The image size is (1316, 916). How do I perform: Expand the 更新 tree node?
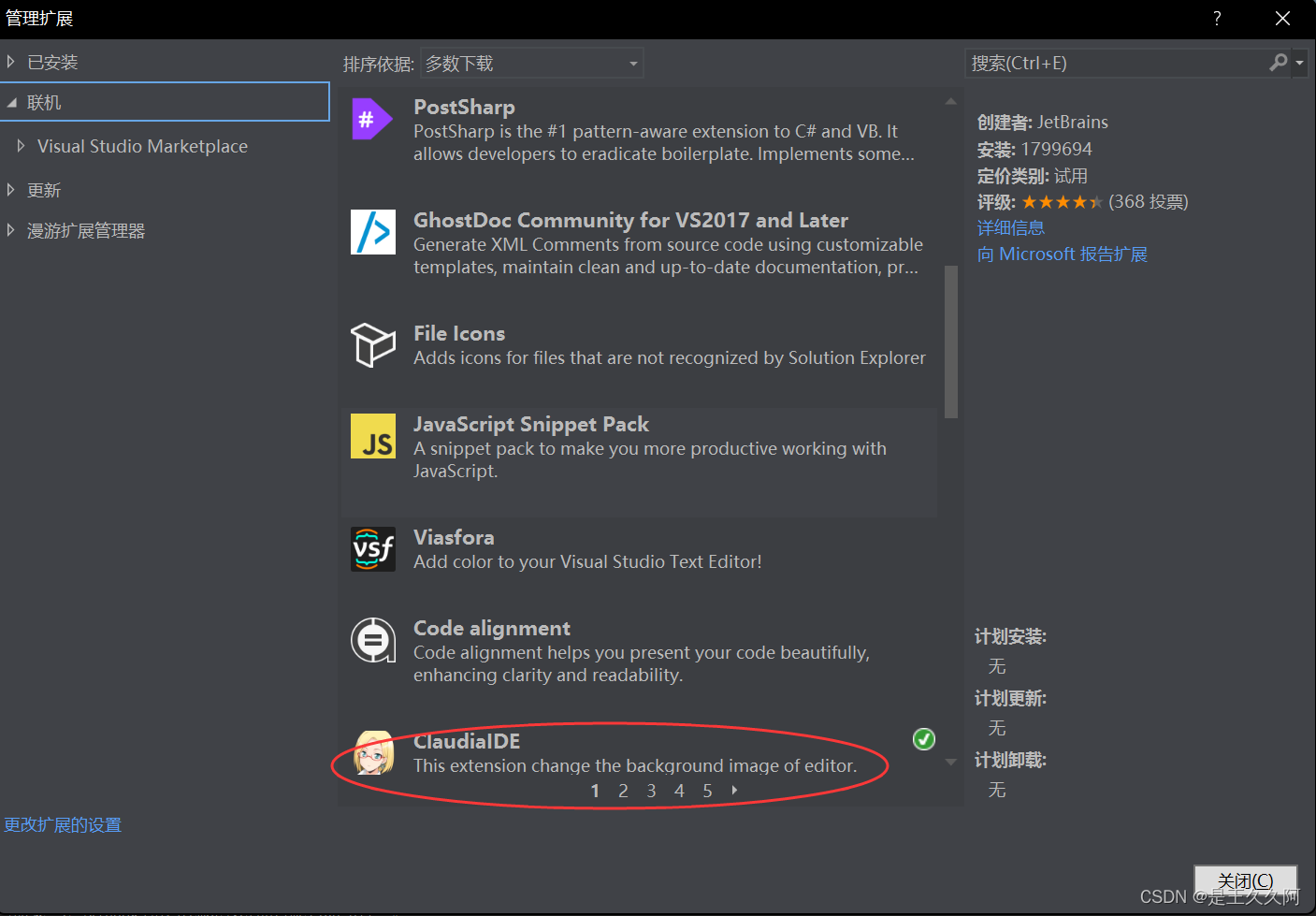tap(11, 190)
